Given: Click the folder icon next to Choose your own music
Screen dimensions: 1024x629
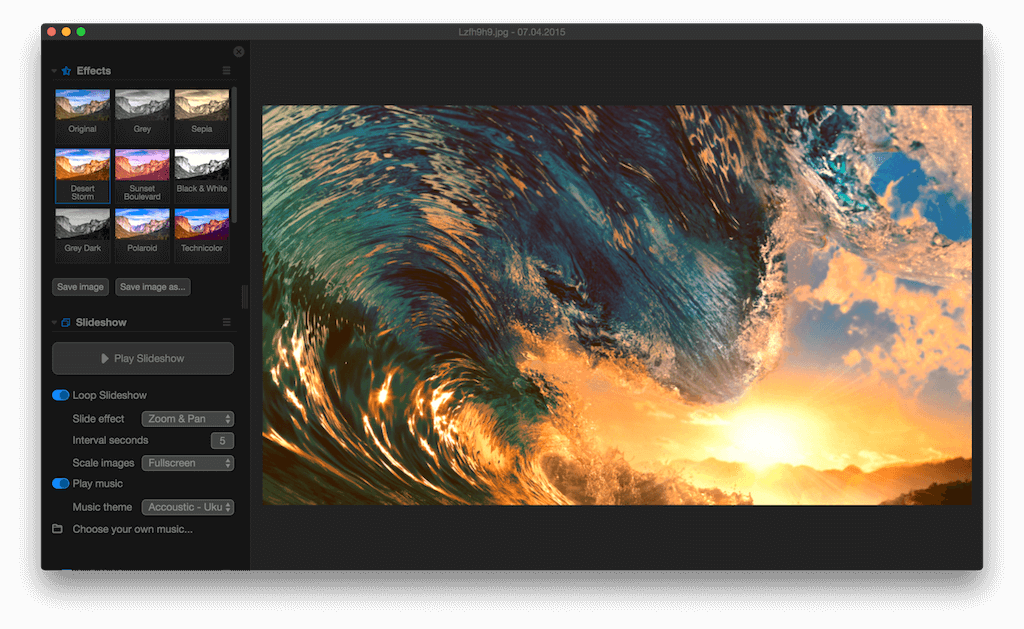Looking at the screenshot, I should point(56,529).
